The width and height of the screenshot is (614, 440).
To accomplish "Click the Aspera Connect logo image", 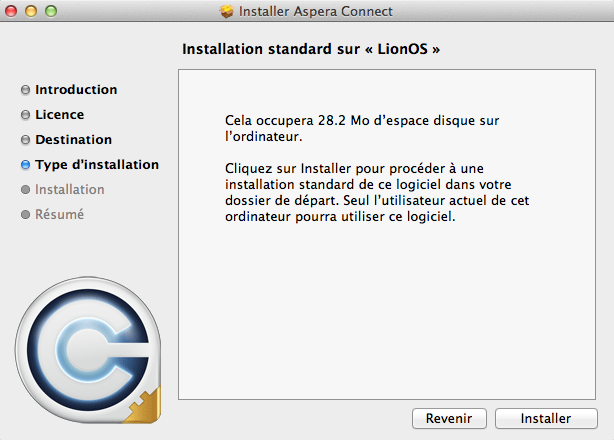I will tap(88, 350).
